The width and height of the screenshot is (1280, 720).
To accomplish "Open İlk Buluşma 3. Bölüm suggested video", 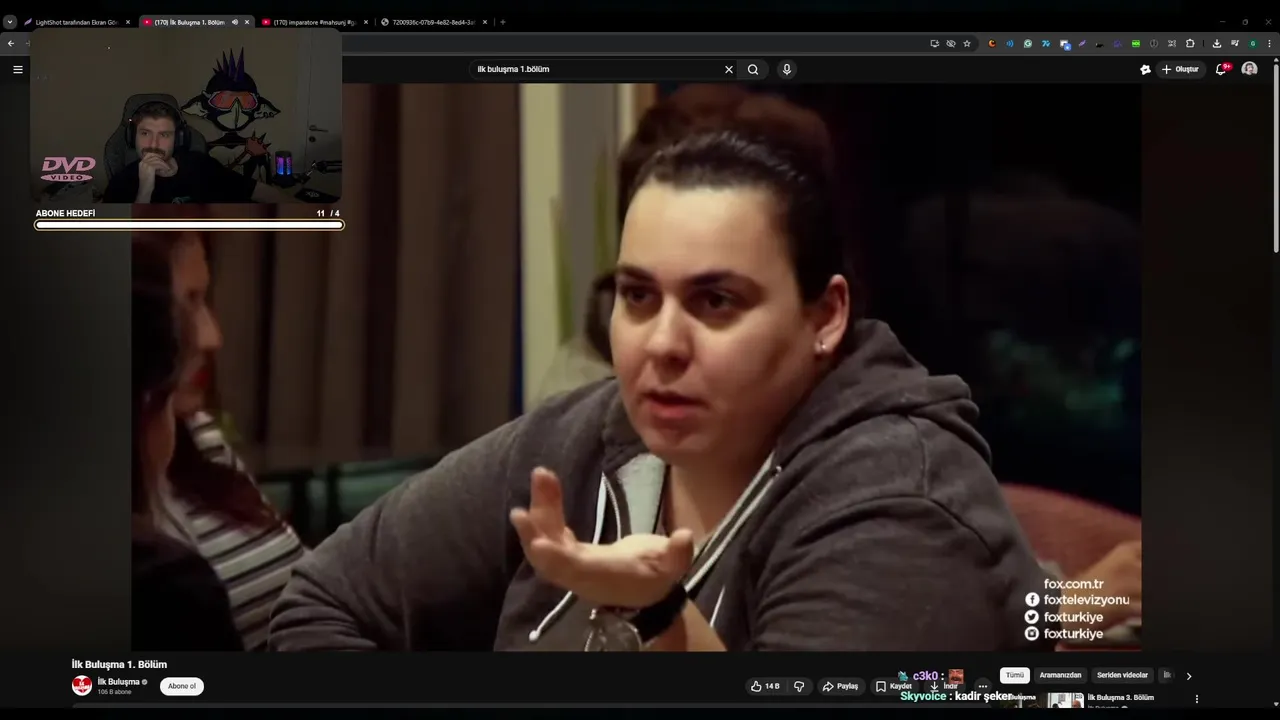I will tap(1121, 697).
